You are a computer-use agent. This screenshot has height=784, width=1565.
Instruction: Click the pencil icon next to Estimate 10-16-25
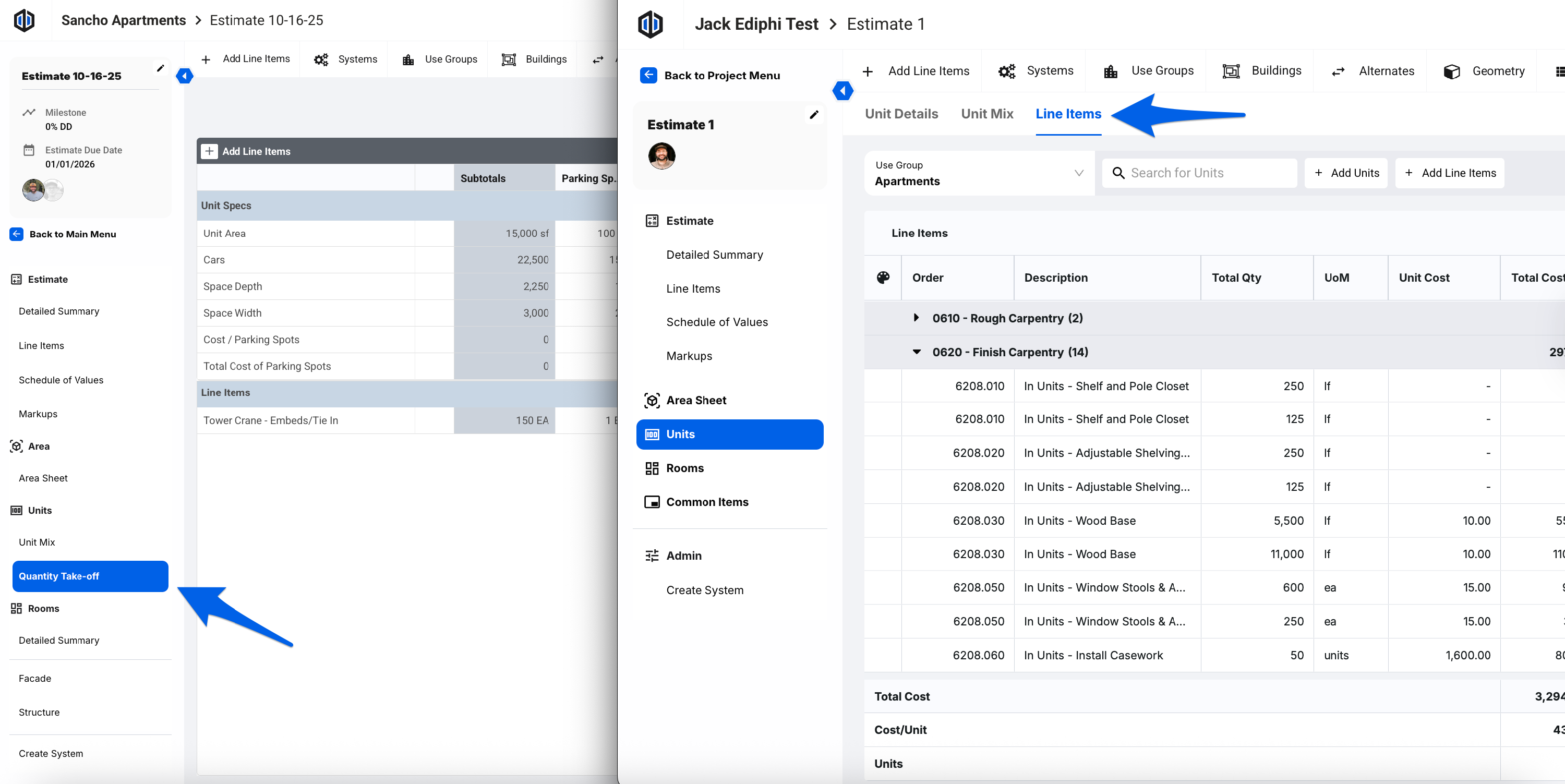tap(160, 69)
